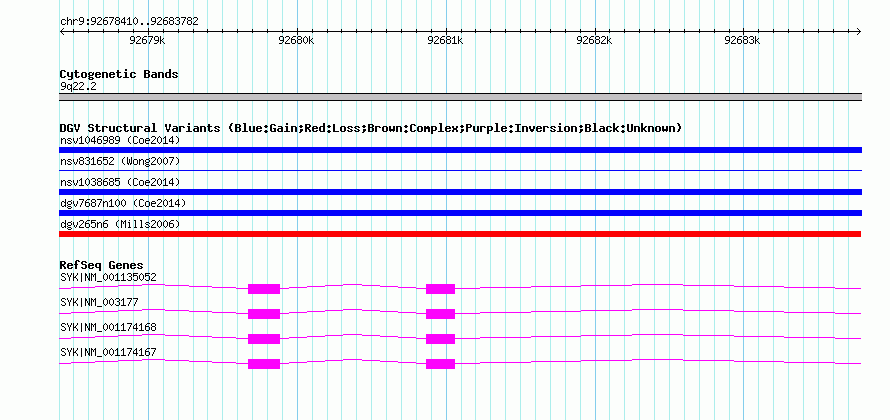The height and width of the screenshot is (420, 890).
Task: Open variant dgv7687n100 (Coe2014) label
Action: (123, 203)
